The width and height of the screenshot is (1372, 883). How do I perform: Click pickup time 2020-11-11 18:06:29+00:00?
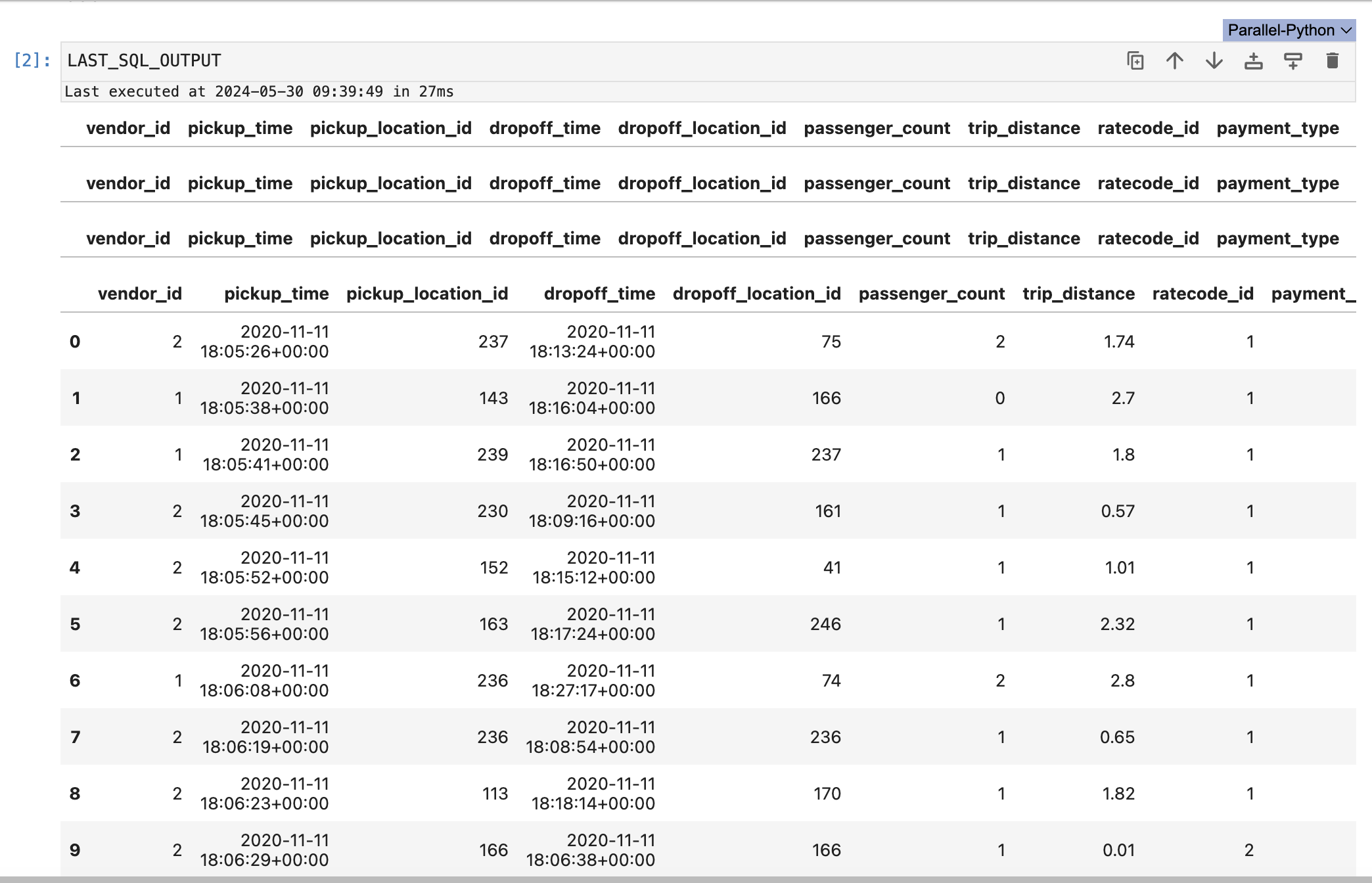pos(264,850)
